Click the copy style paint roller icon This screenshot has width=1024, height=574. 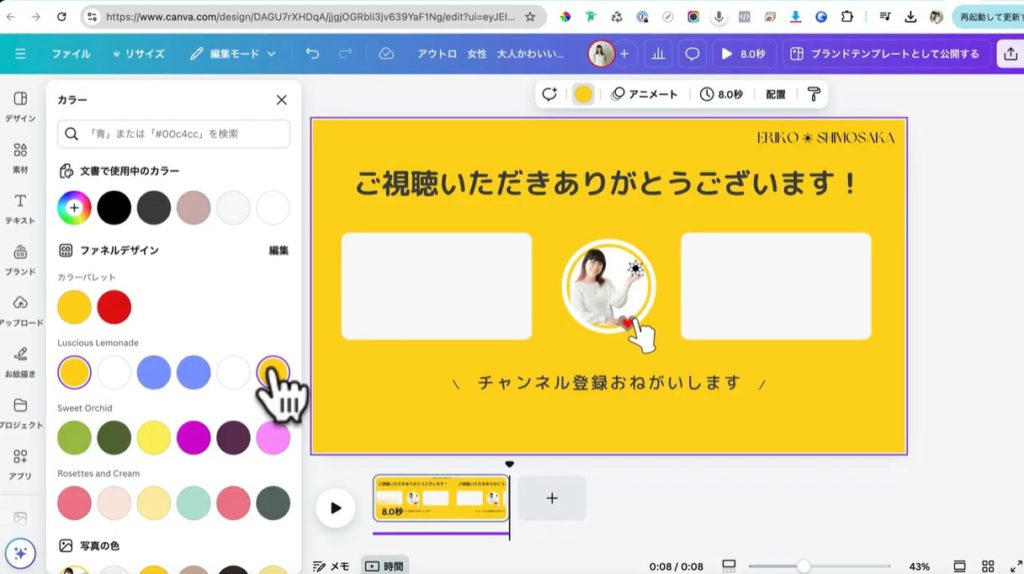tap(814, 94)
